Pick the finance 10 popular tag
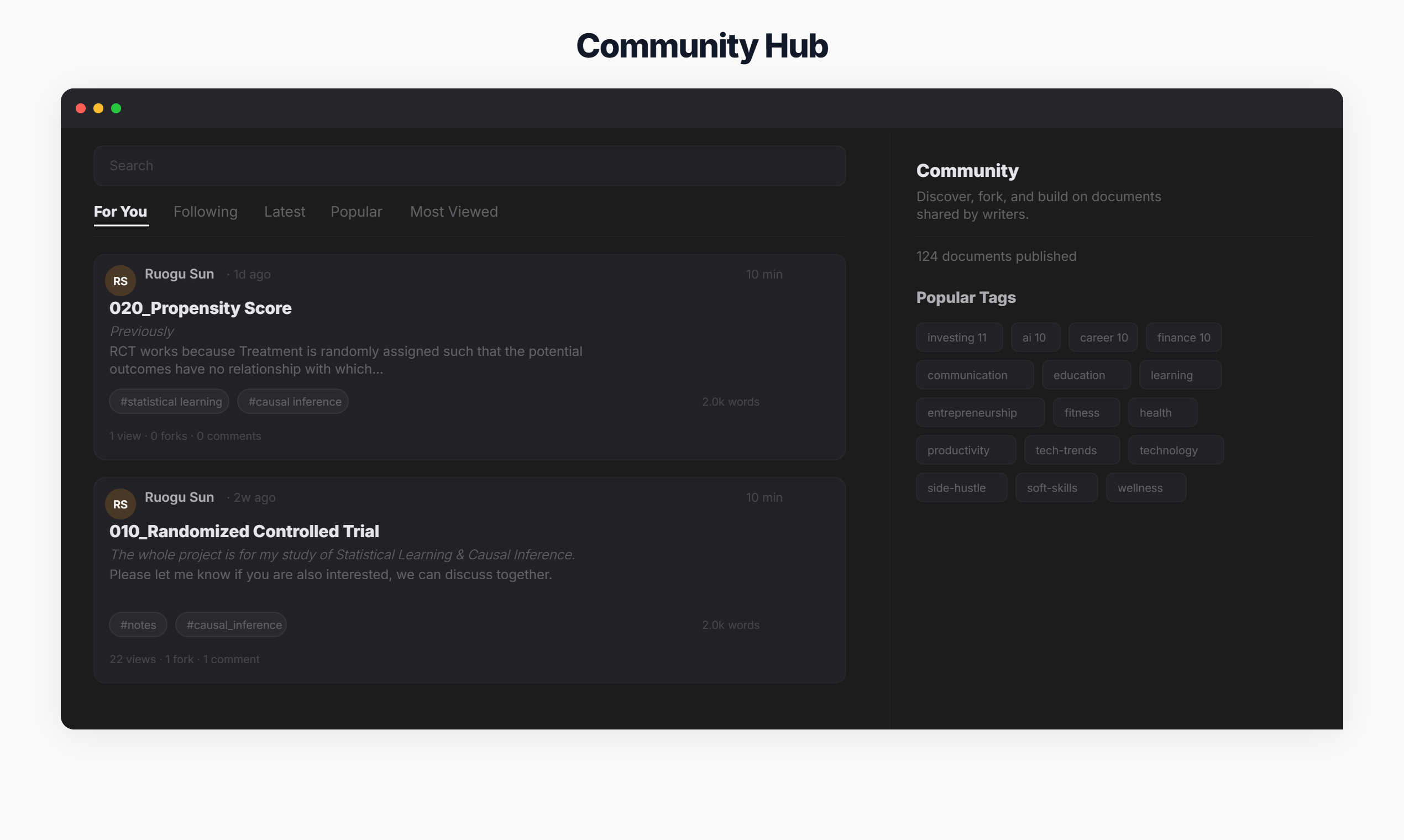 point(1183,337)
